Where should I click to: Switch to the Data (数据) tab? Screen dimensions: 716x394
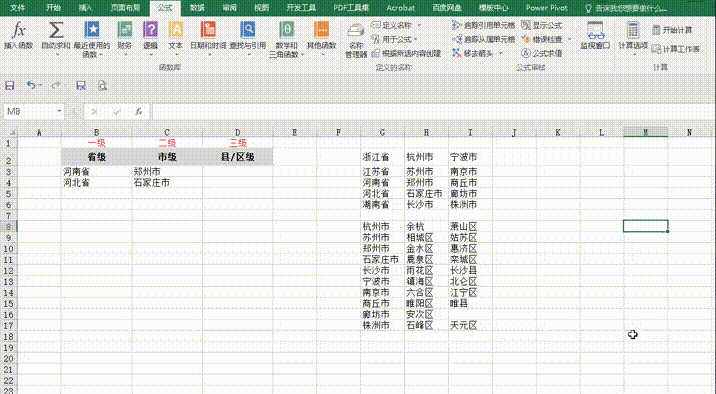click(x=197, y=8)
